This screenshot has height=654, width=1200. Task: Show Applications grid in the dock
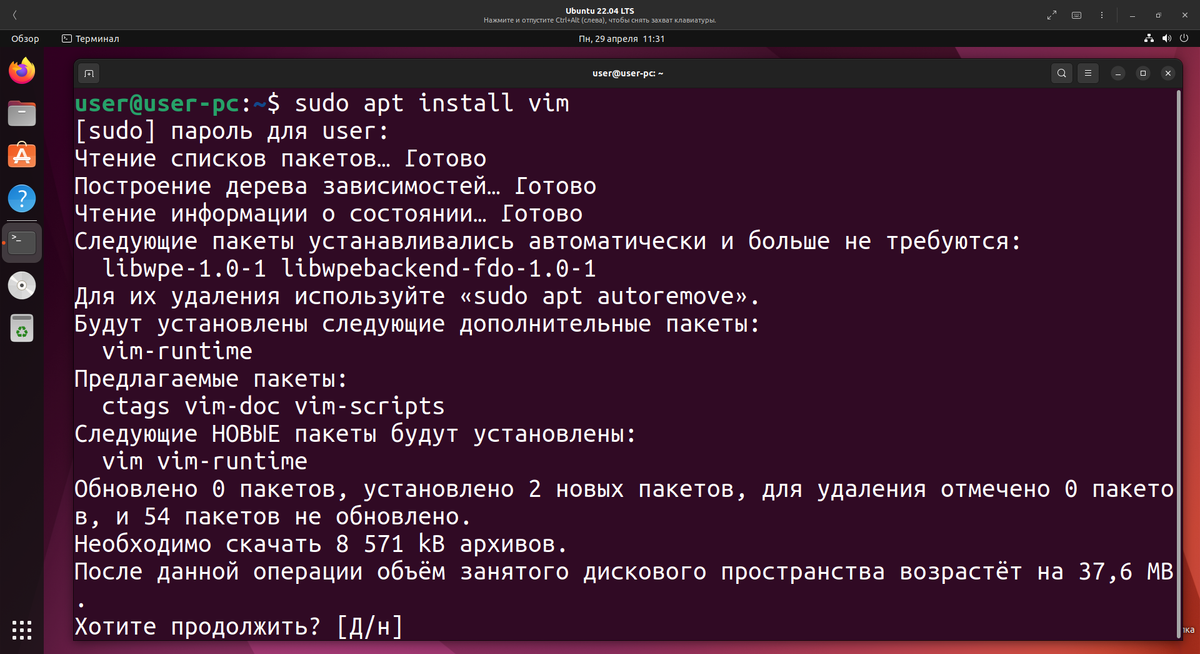[x=22, y=630]
